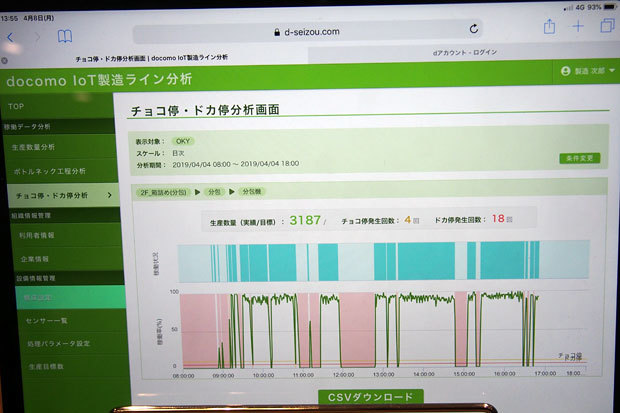The width and height of the screenshot is (620, 413).
Task: Click the 組織情報管理 sidebar section header
Action: 31,216
